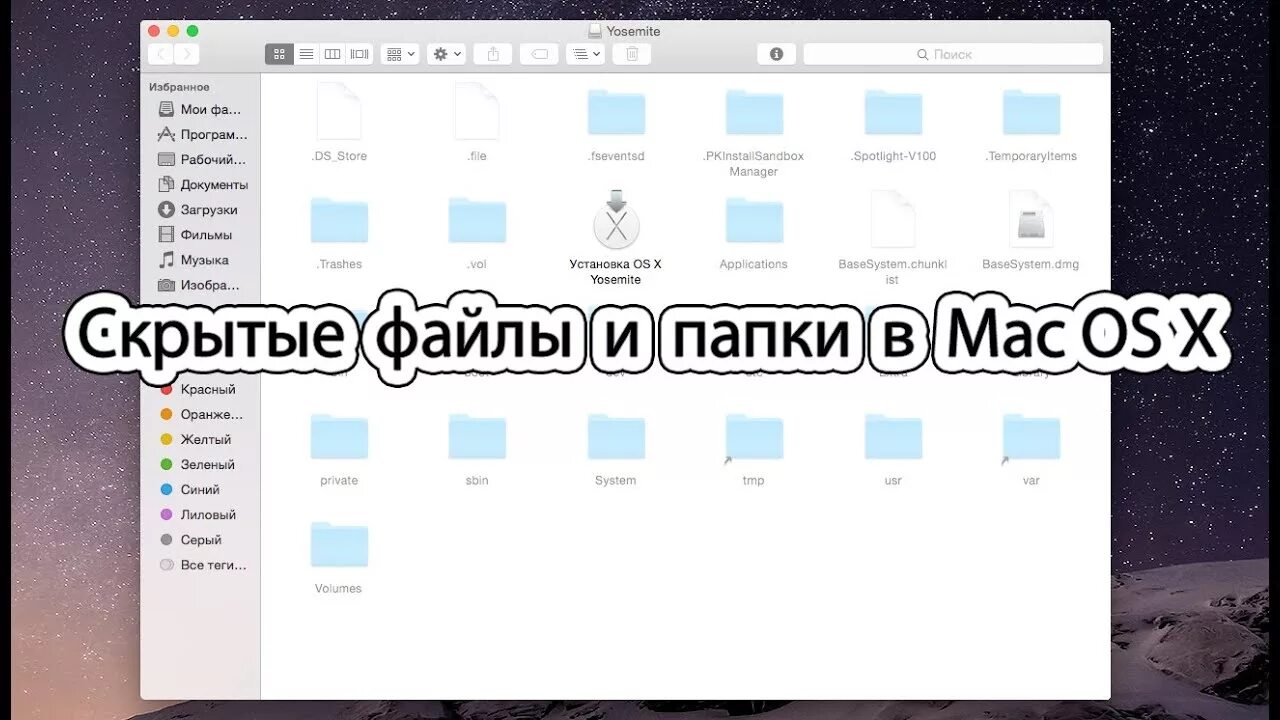Go back with the toolbar back arrow
The image size is (1280, 720).
click(x=160, y=54)
